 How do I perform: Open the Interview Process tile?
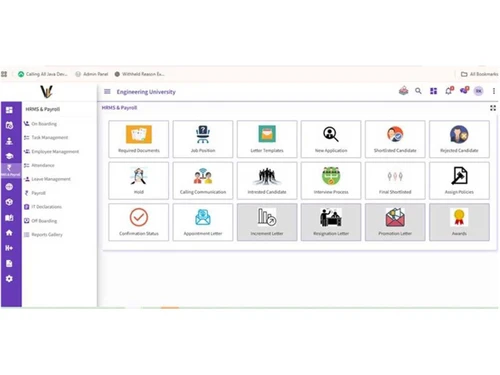pos(331,181)
